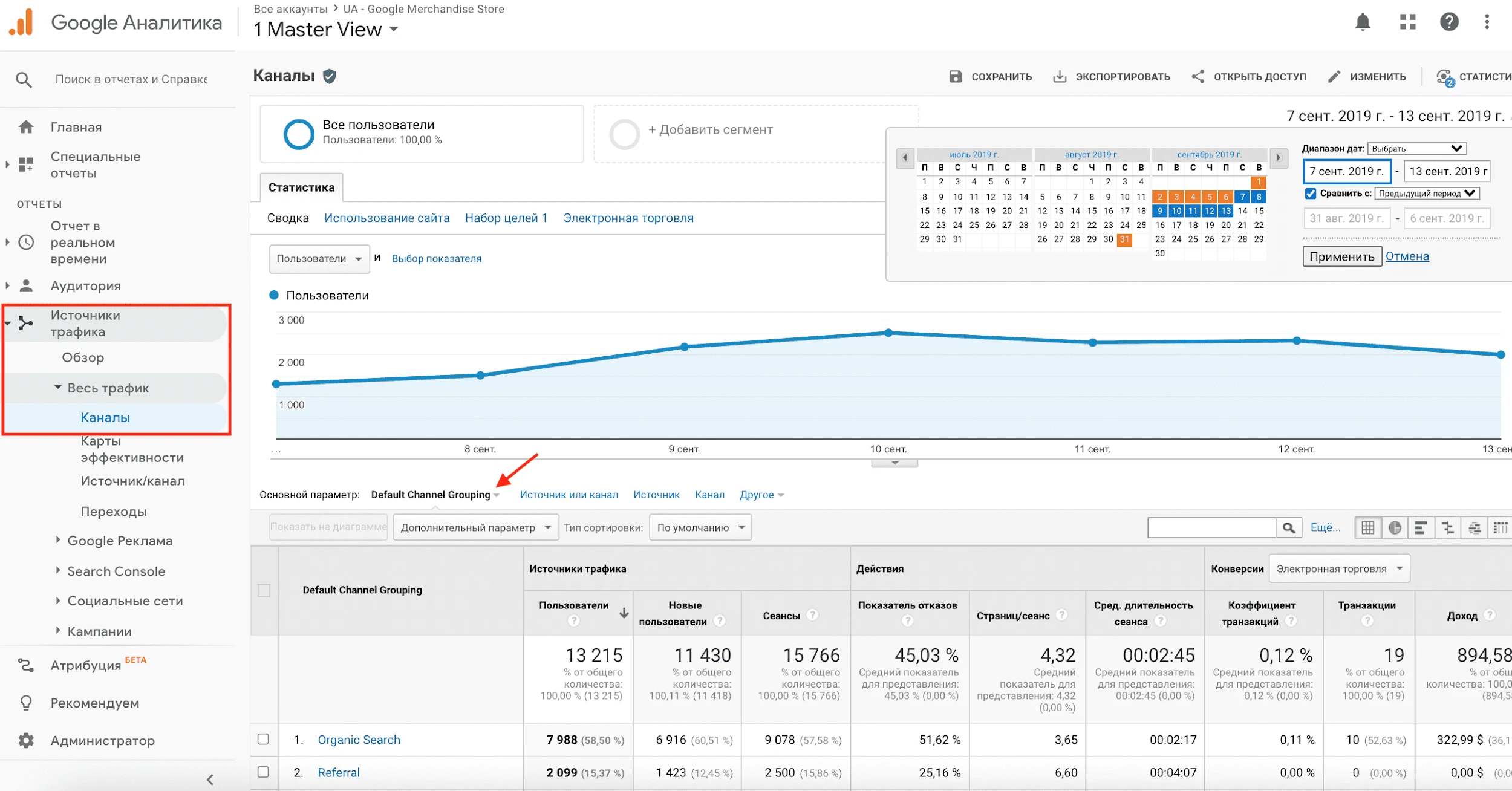The image size is (1512, 791).
Task: Click the table search input field
Action: click(x=1212, y=528)
